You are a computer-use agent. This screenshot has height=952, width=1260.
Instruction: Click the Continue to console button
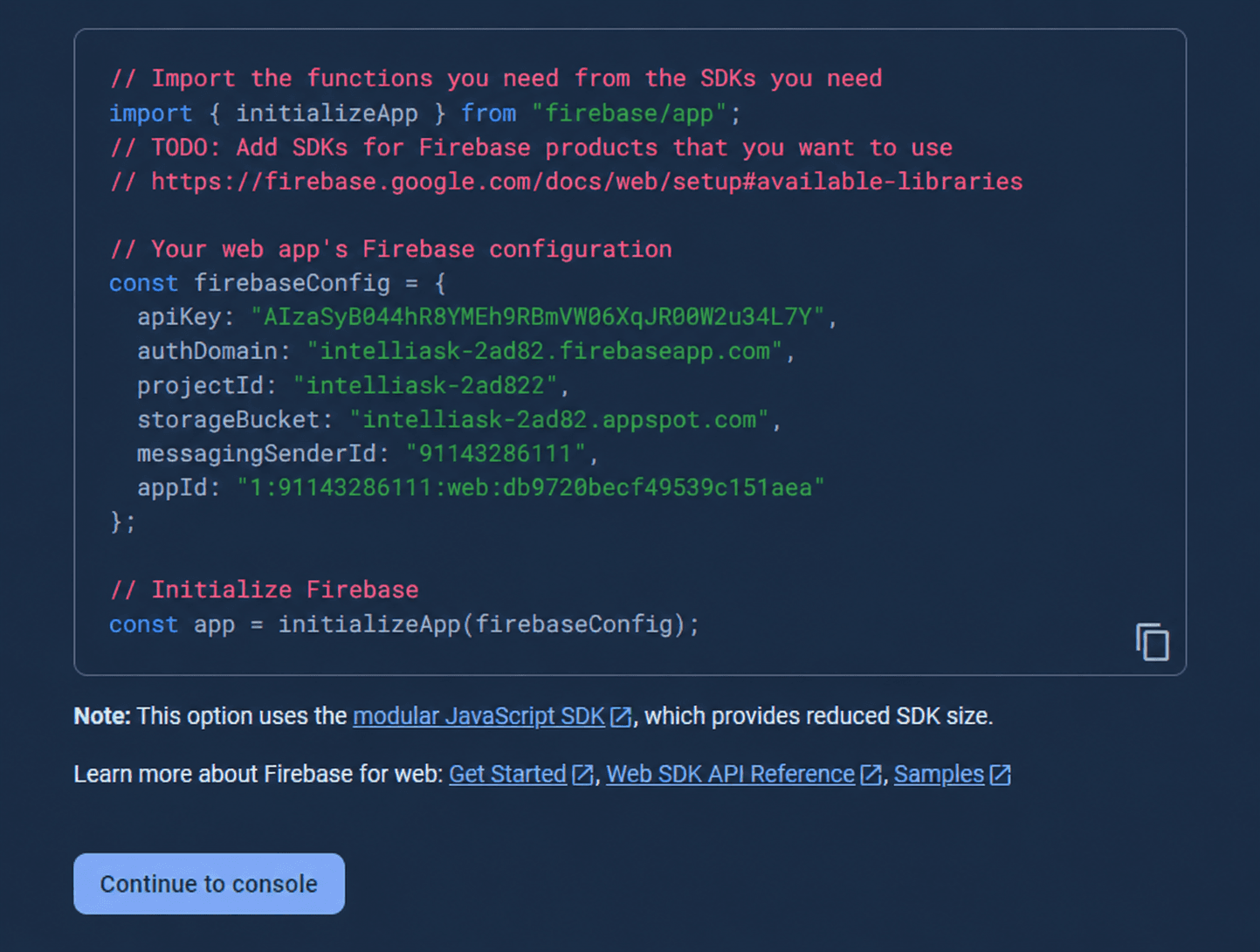click(x=210, y=884)
